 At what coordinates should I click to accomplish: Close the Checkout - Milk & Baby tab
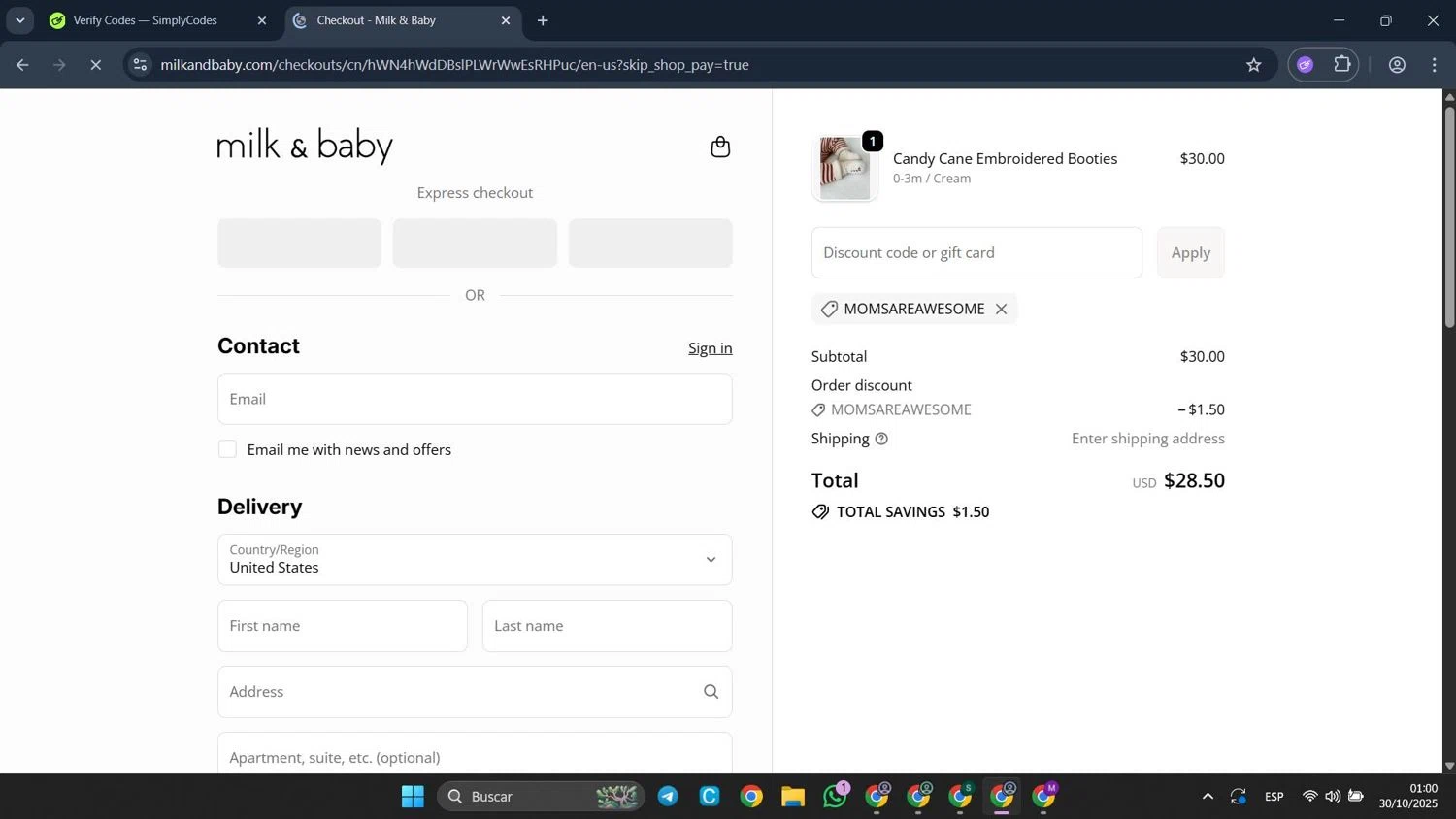click(505, 20)
